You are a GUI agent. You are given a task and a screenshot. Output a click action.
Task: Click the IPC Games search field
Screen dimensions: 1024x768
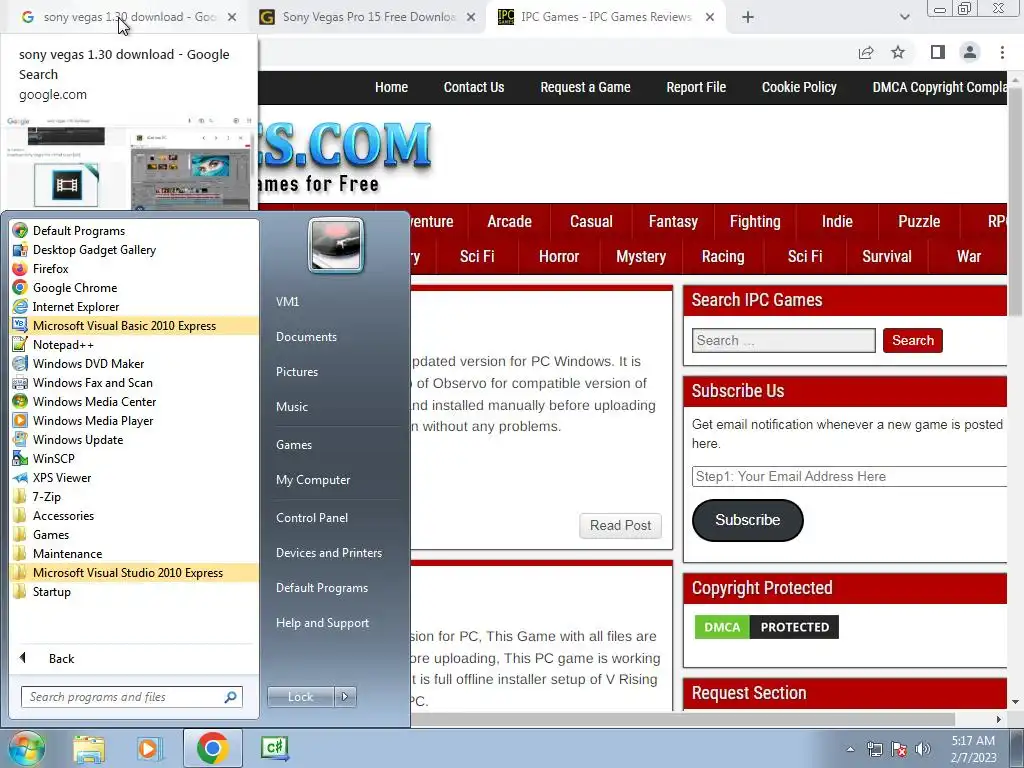(x=784, y=340)
